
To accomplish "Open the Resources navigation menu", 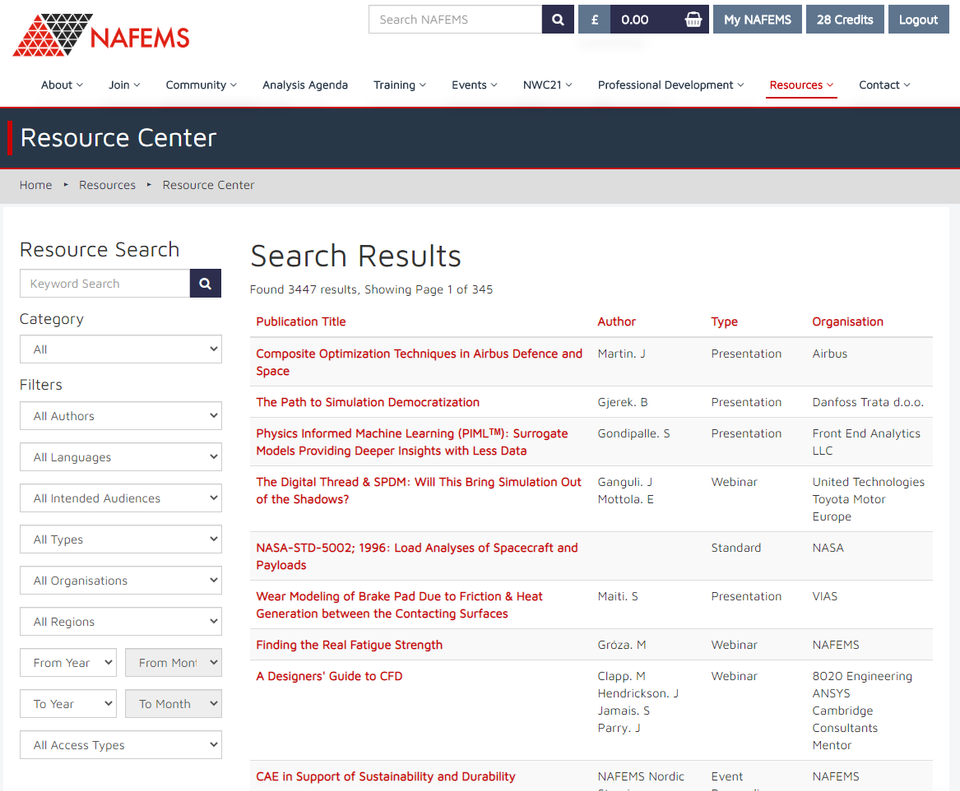I will (x=801, y=85).
